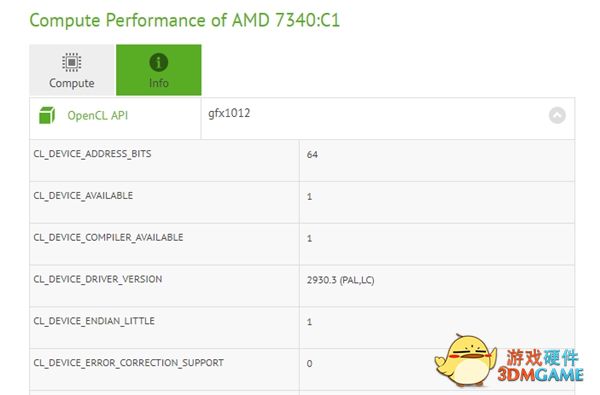Select the CL_DEVICE_ENDIAN_LITTLE row label
This screenshot has width=600, height=395.
point(94,321)
